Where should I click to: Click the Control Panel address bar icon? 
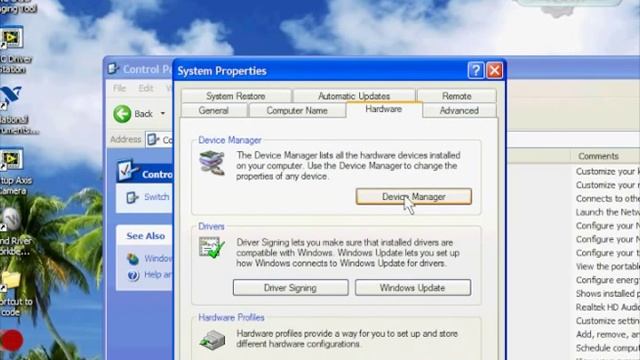click(x=153, y=140)
